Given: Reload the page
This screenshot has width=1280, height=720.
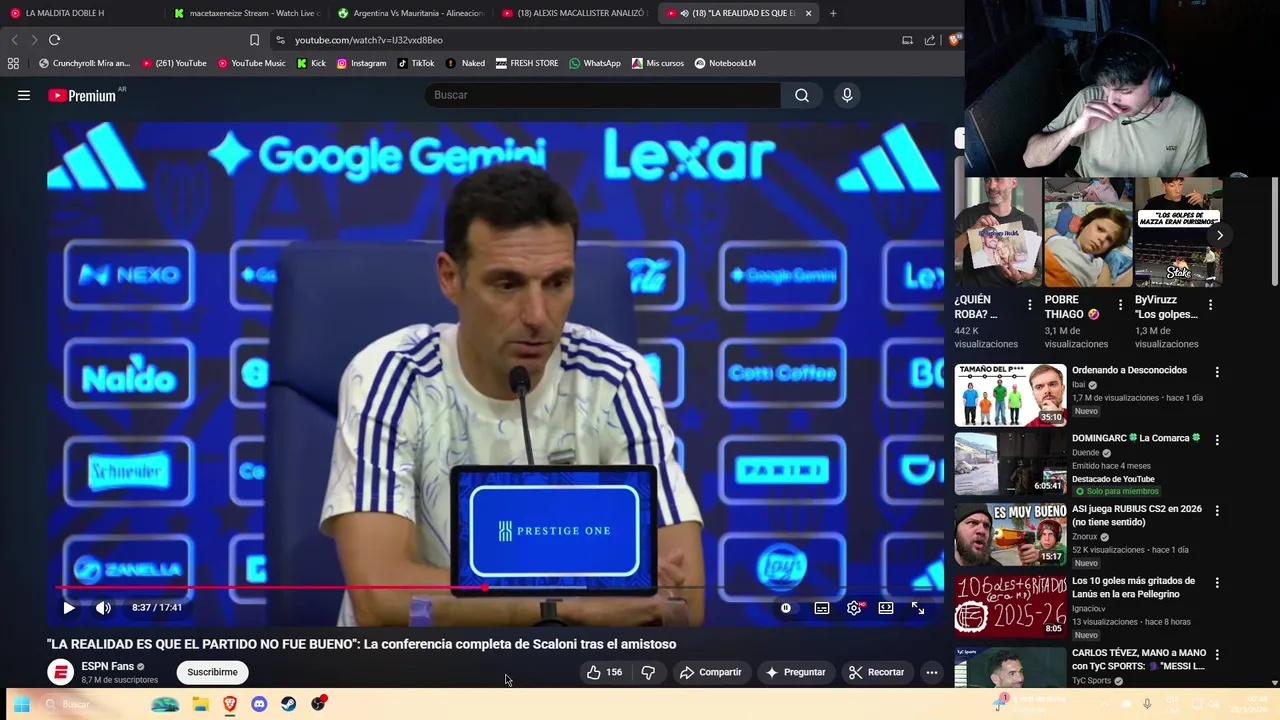Looking at the screenshot, I should [54, 40].
